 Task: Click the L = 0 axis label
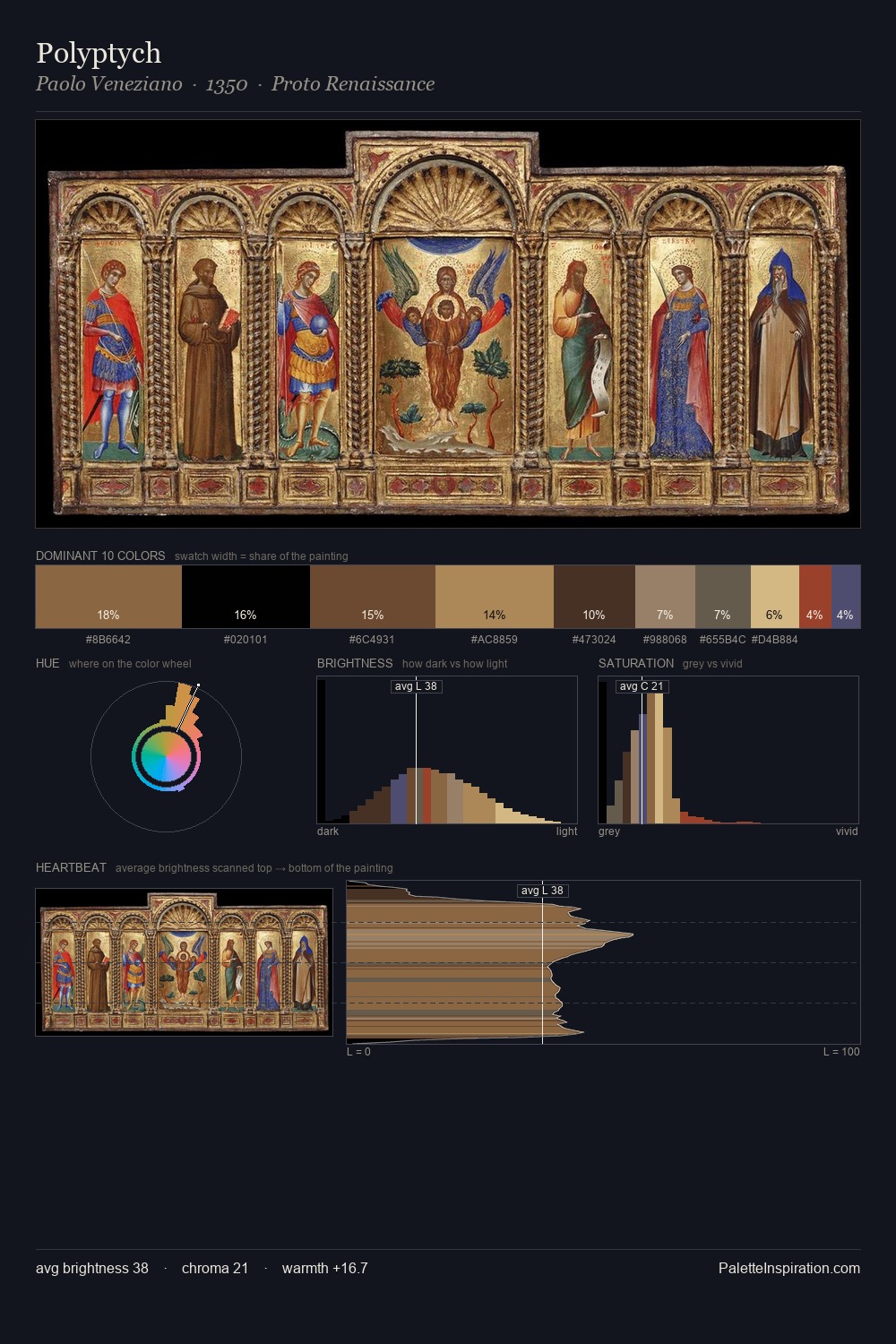358,1052
